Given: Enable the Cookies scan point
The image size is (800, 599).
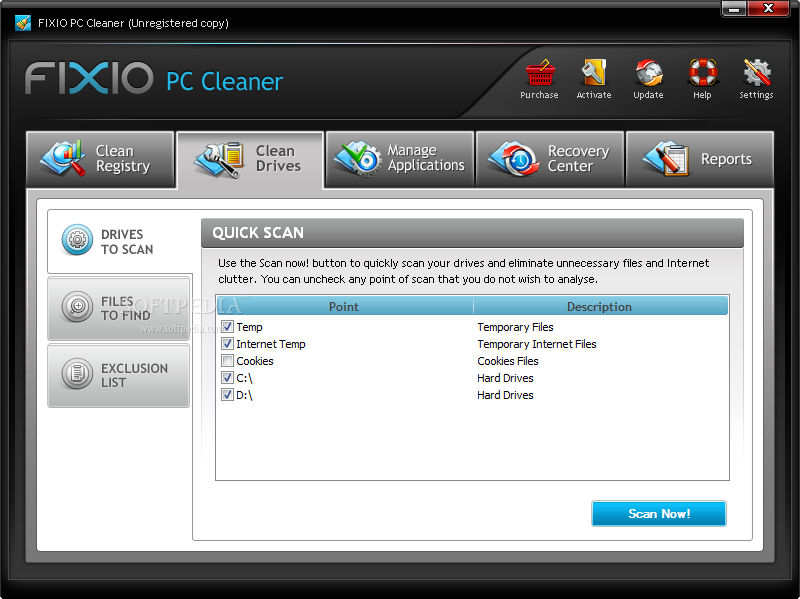Looking at the screenshot, I should click(228, 361).
